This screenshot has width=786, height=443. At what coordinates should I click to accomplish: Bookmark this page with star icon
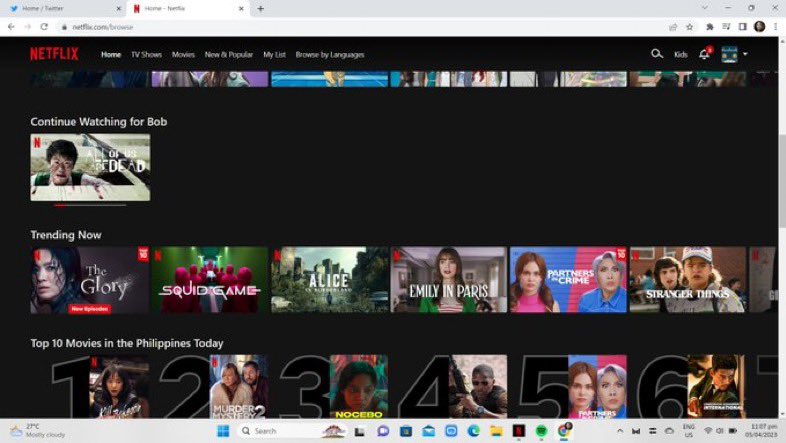[x=690, y=27]
